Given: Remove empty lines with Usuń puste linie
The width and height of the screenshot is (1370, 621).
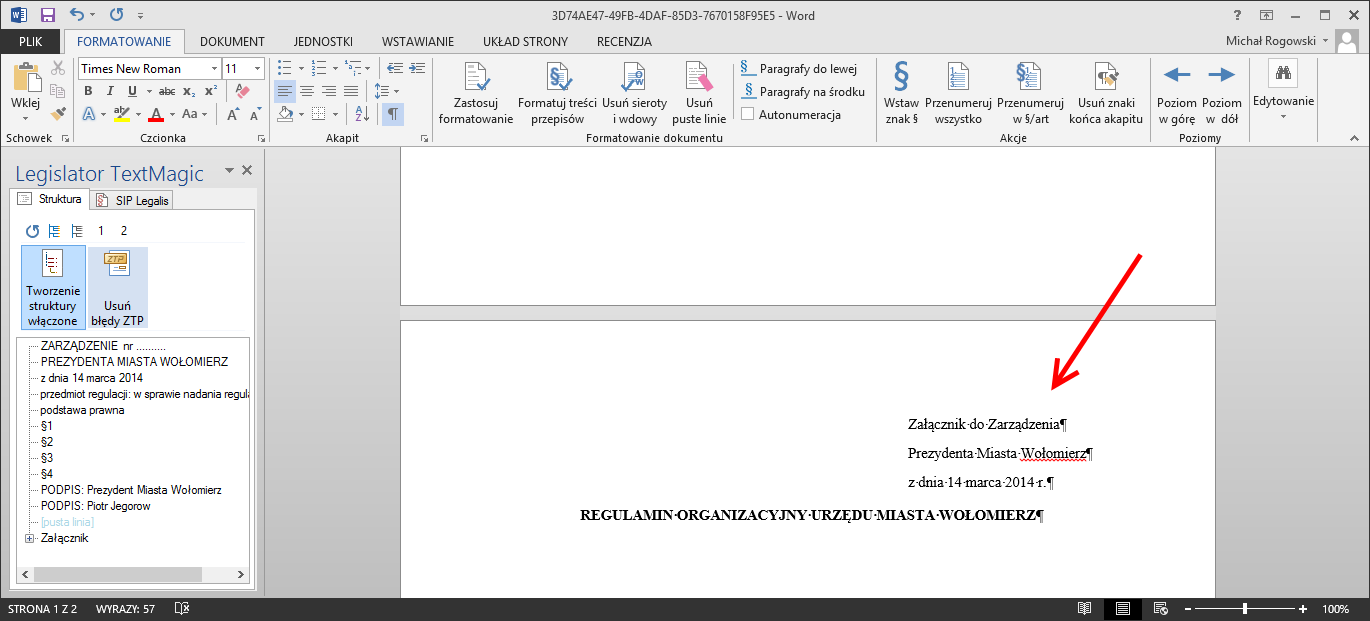Looking at the screenshot, I should tap(700, 93).
